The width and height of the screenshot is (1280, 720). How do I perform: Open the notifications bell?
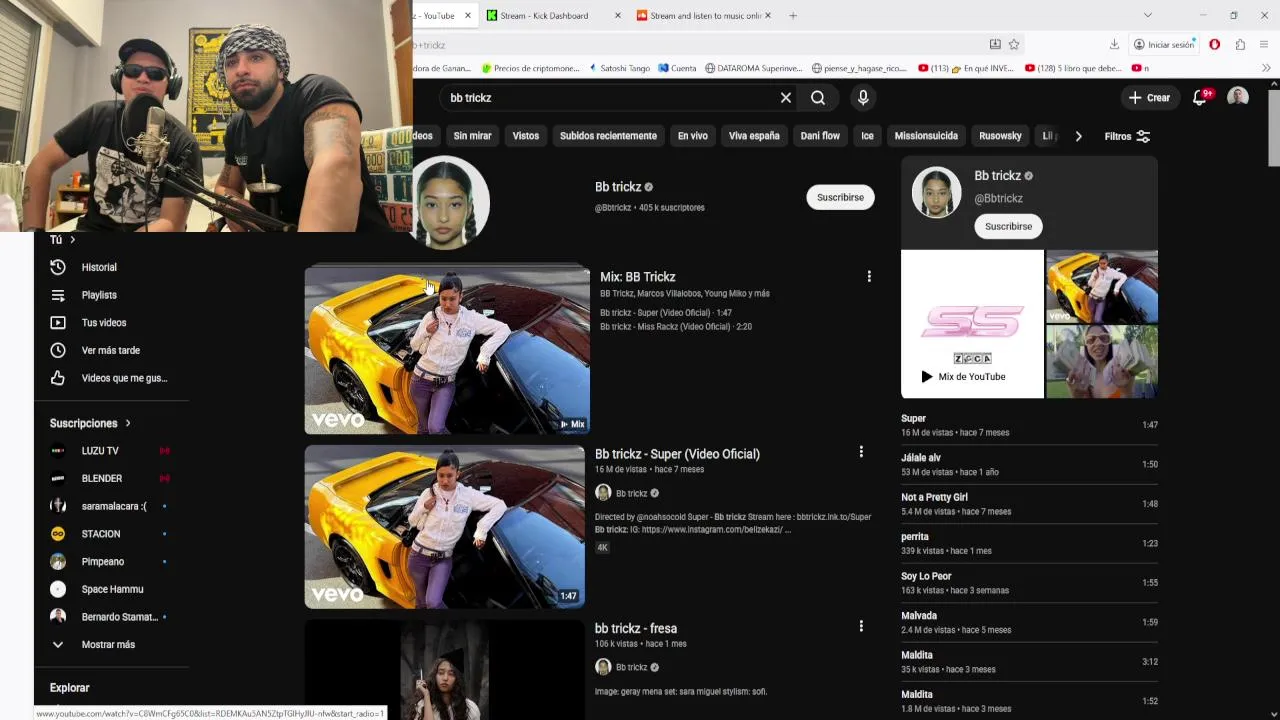[1200, 98]
